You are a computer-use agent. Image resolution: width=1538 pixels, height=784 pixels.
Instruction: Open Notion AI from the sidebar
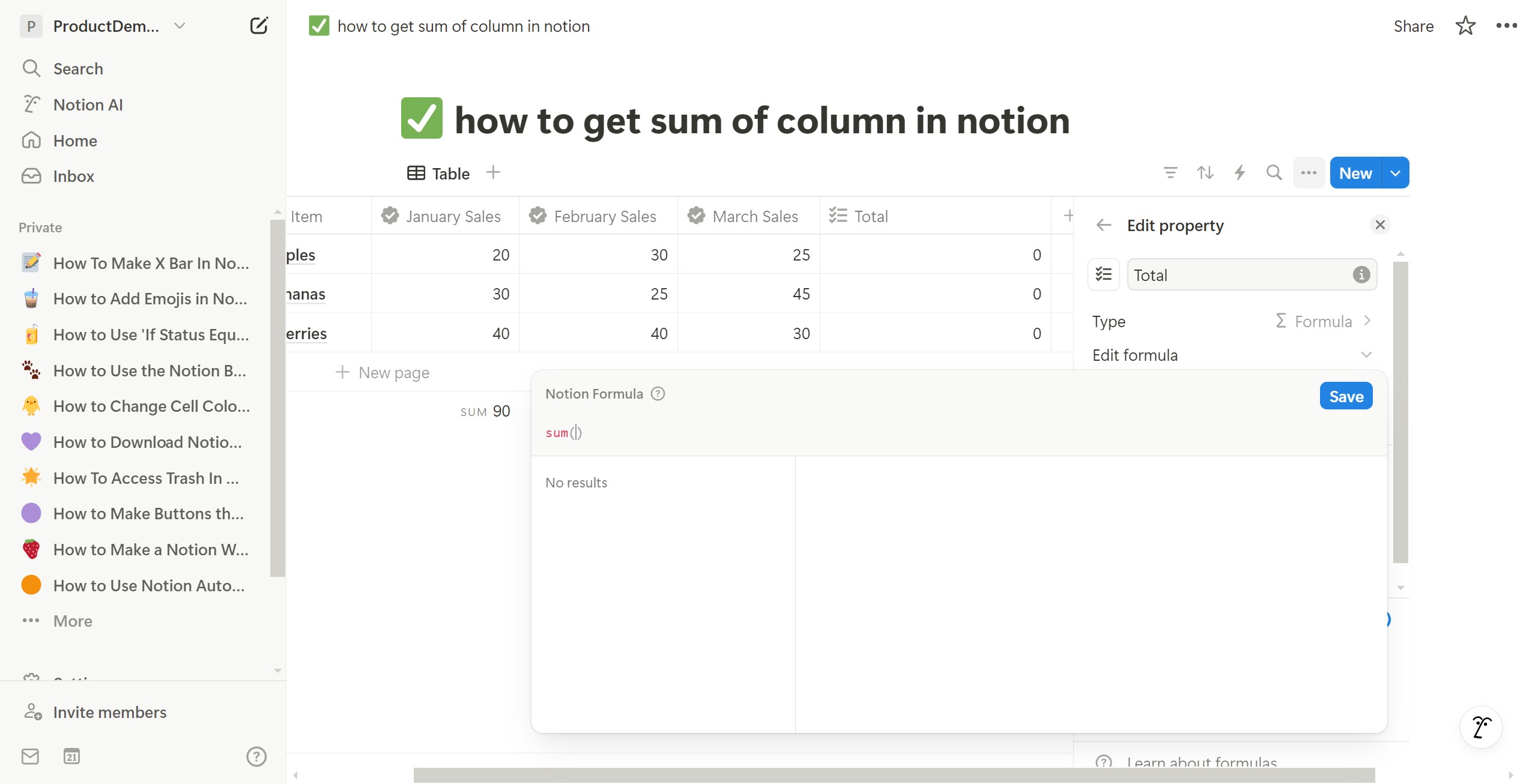(88, 104)
